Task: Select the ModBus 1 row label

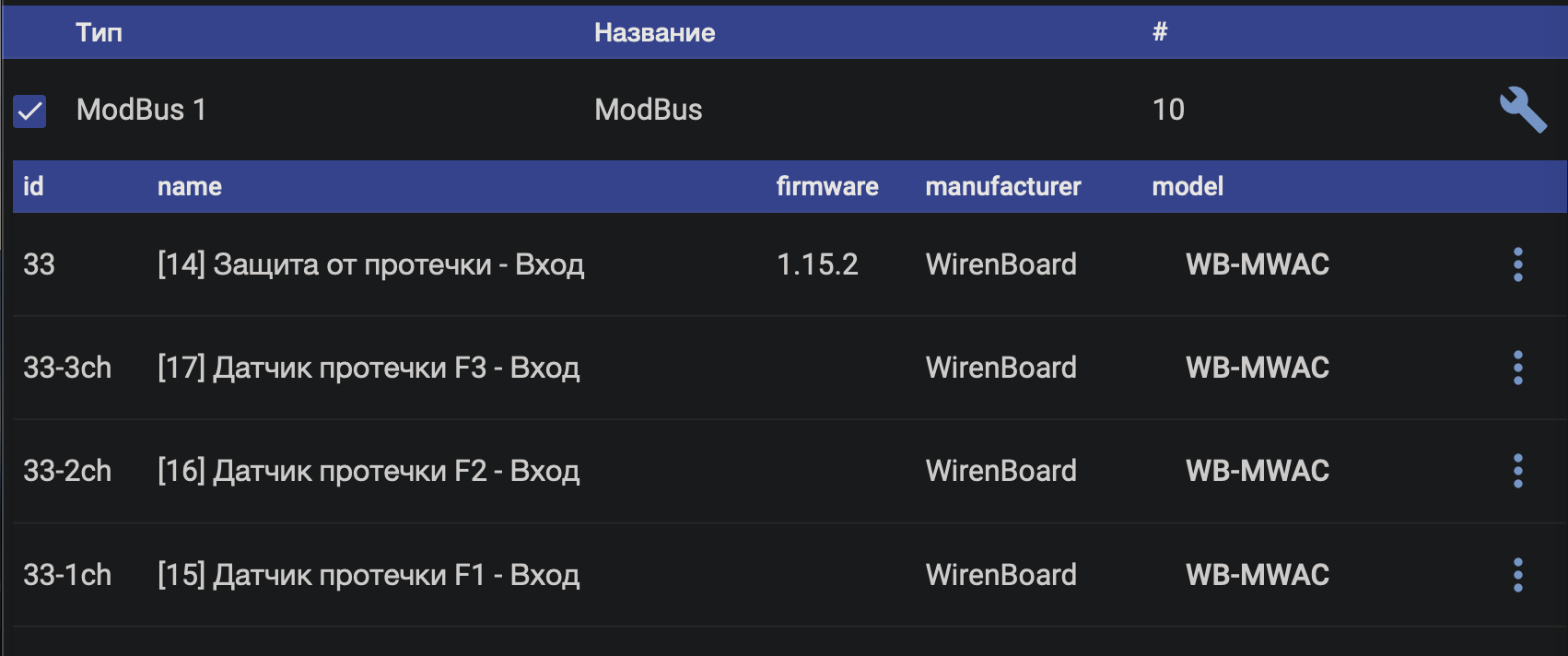Action: (141, 110)
